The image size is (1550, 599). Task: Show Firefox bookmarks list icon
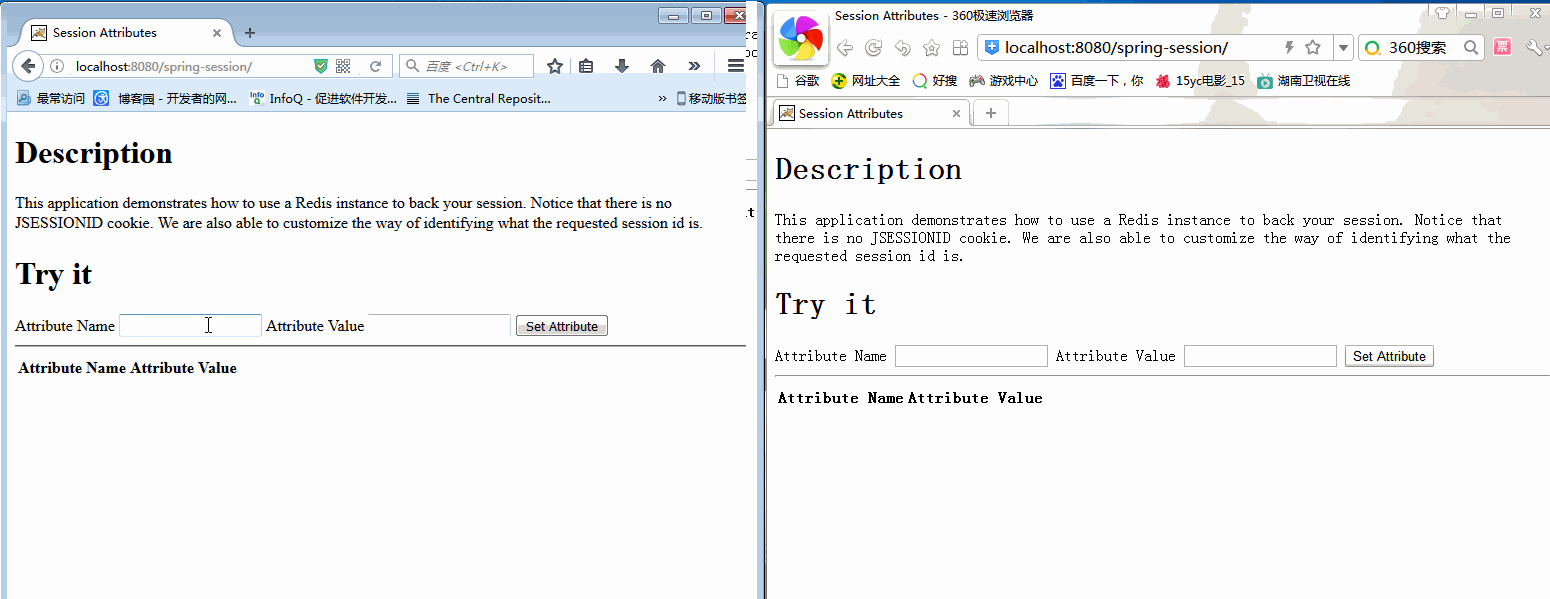tap(586, 66)
